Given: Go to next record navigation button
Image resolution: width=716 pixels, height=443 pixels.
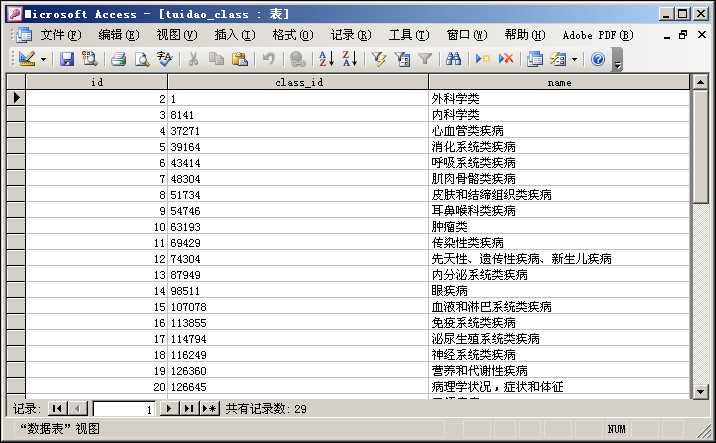Looking at the screenshot, I should pyautogui.click(x=169, y=408).
